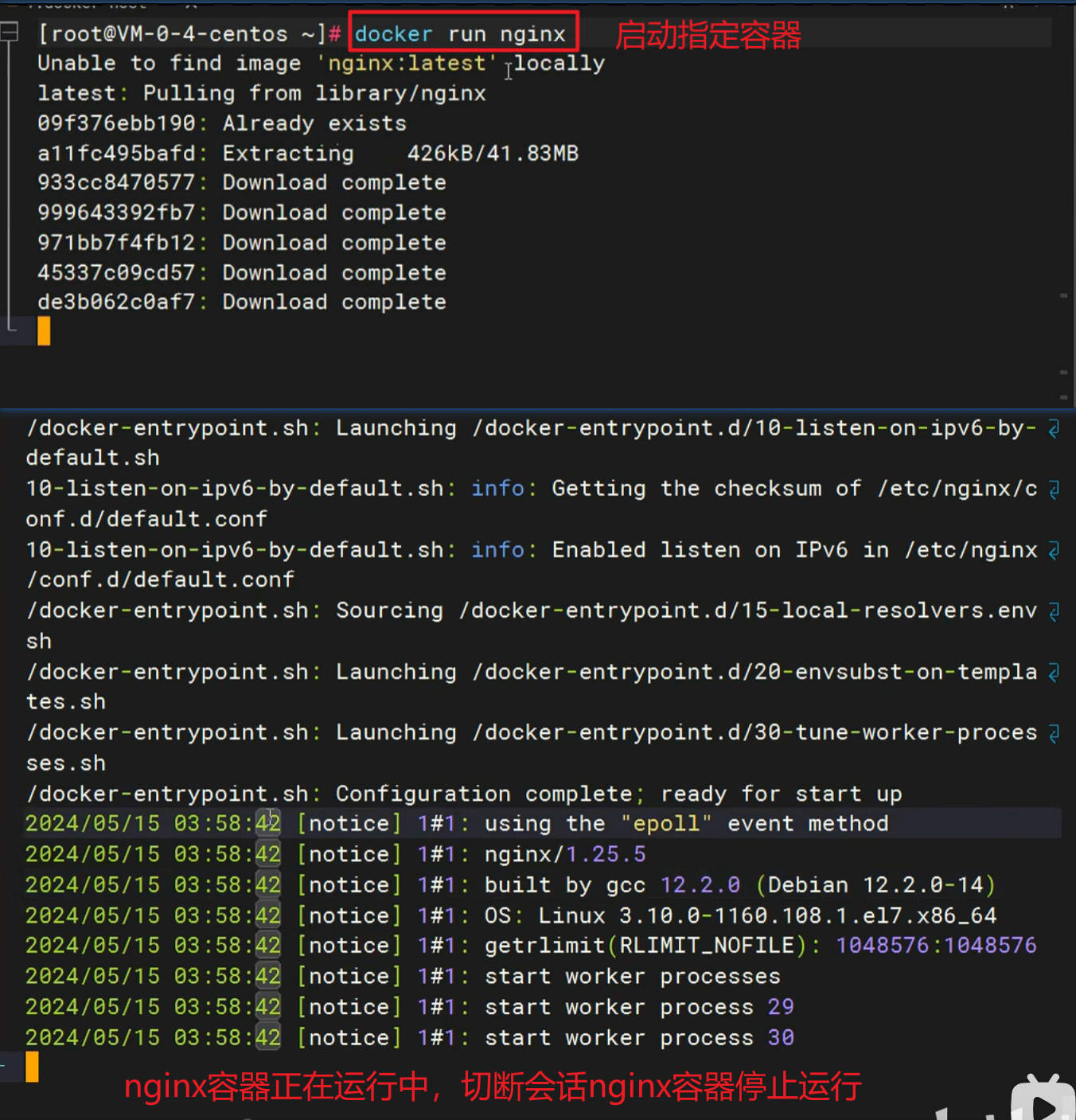Click the red-boxed docker run nginx command

pyautogui.click(x=463, y=33)
